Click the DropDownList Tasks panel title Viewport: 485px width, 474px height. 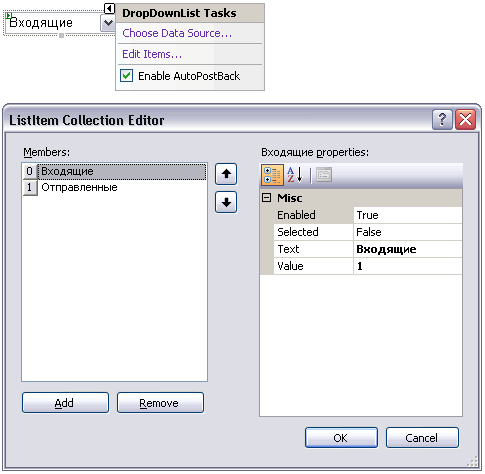click(x=179, y=13)
